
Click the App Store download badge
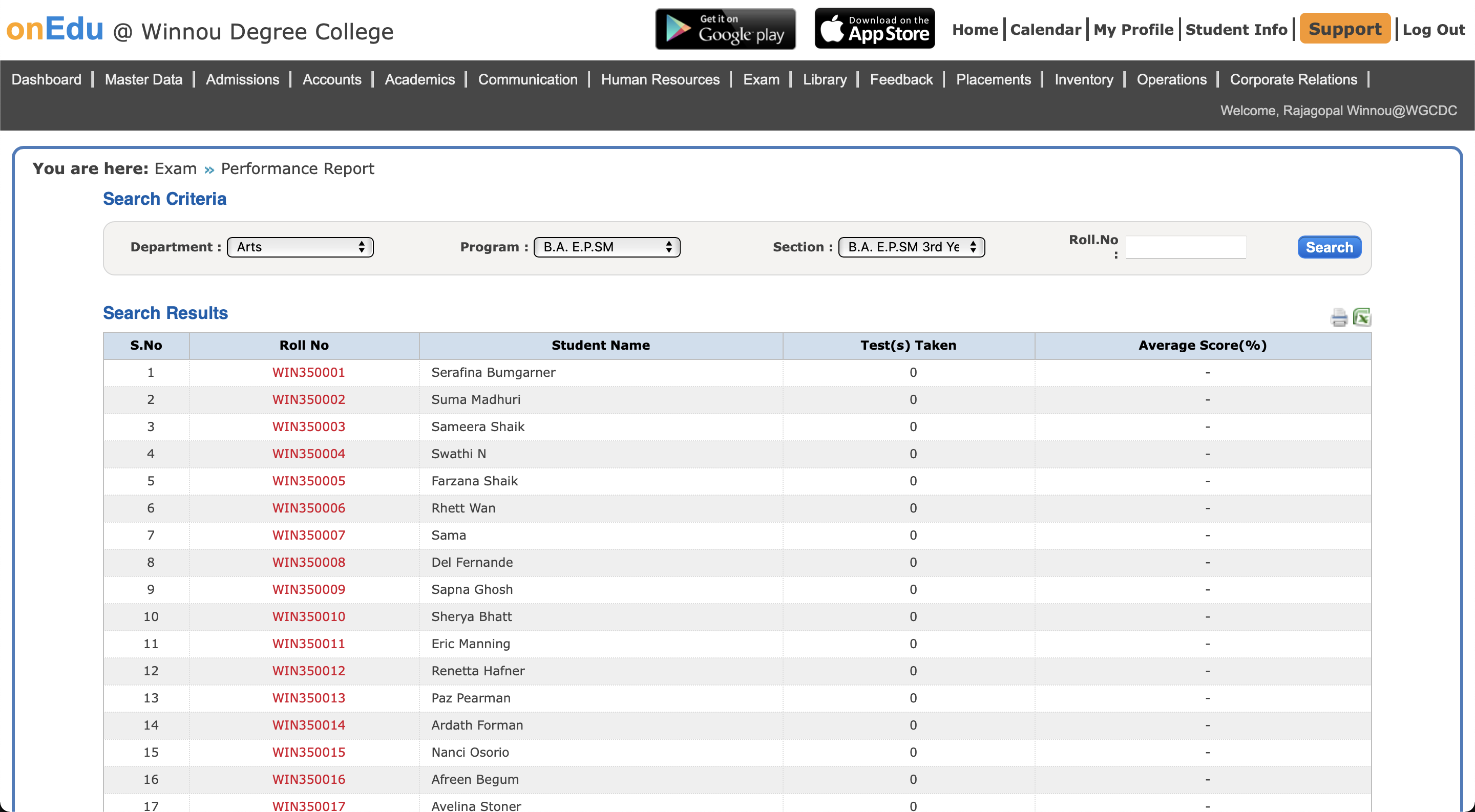coord(874,29)
